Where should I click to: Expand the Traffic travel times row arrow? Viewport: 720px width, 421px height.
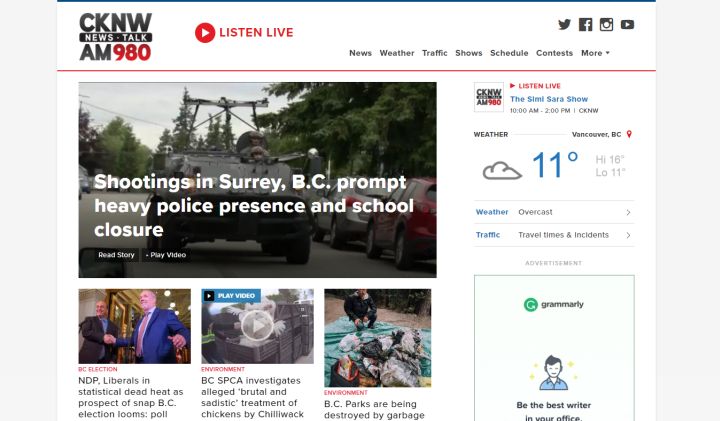628,235
